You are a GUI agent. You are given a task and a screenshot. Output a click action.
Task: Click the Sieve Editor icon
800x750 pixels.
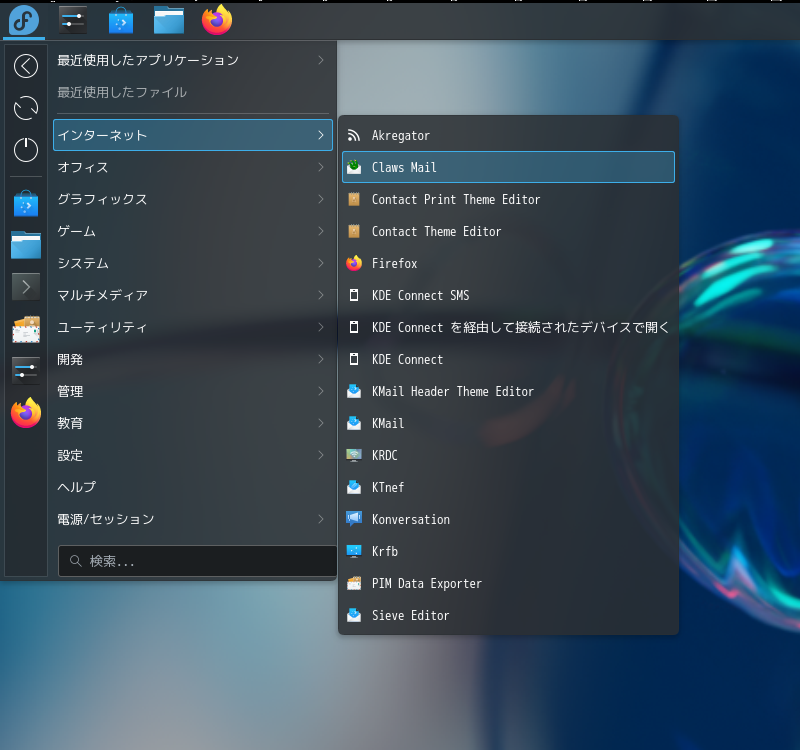pyautogui.click(x=354, y=615)
